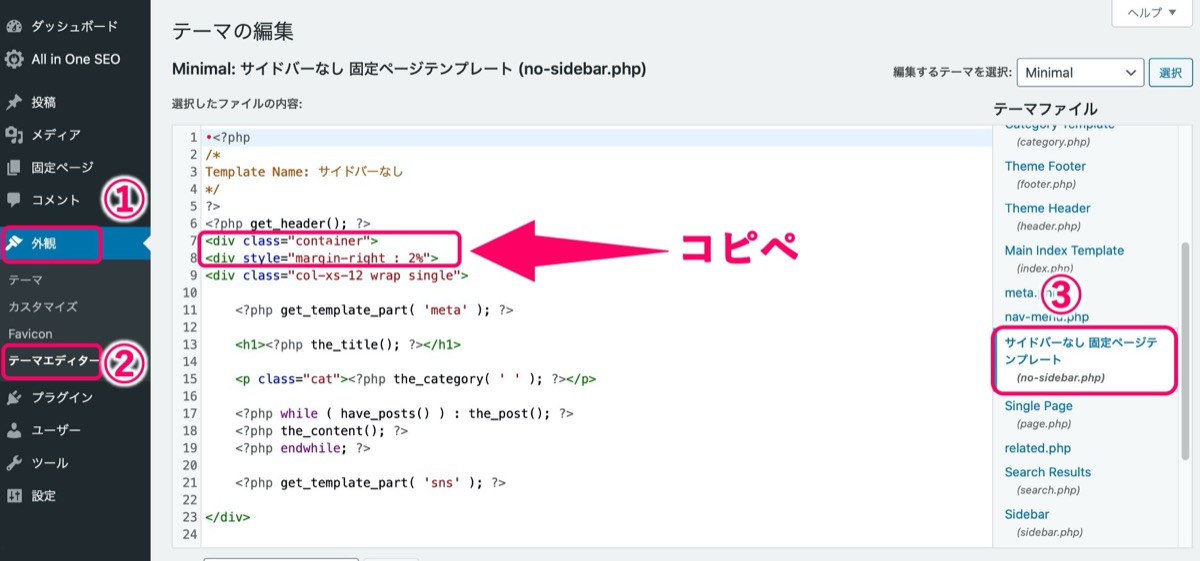Open the テーマエディター submenu item
1200x561 pixels.
53,361
